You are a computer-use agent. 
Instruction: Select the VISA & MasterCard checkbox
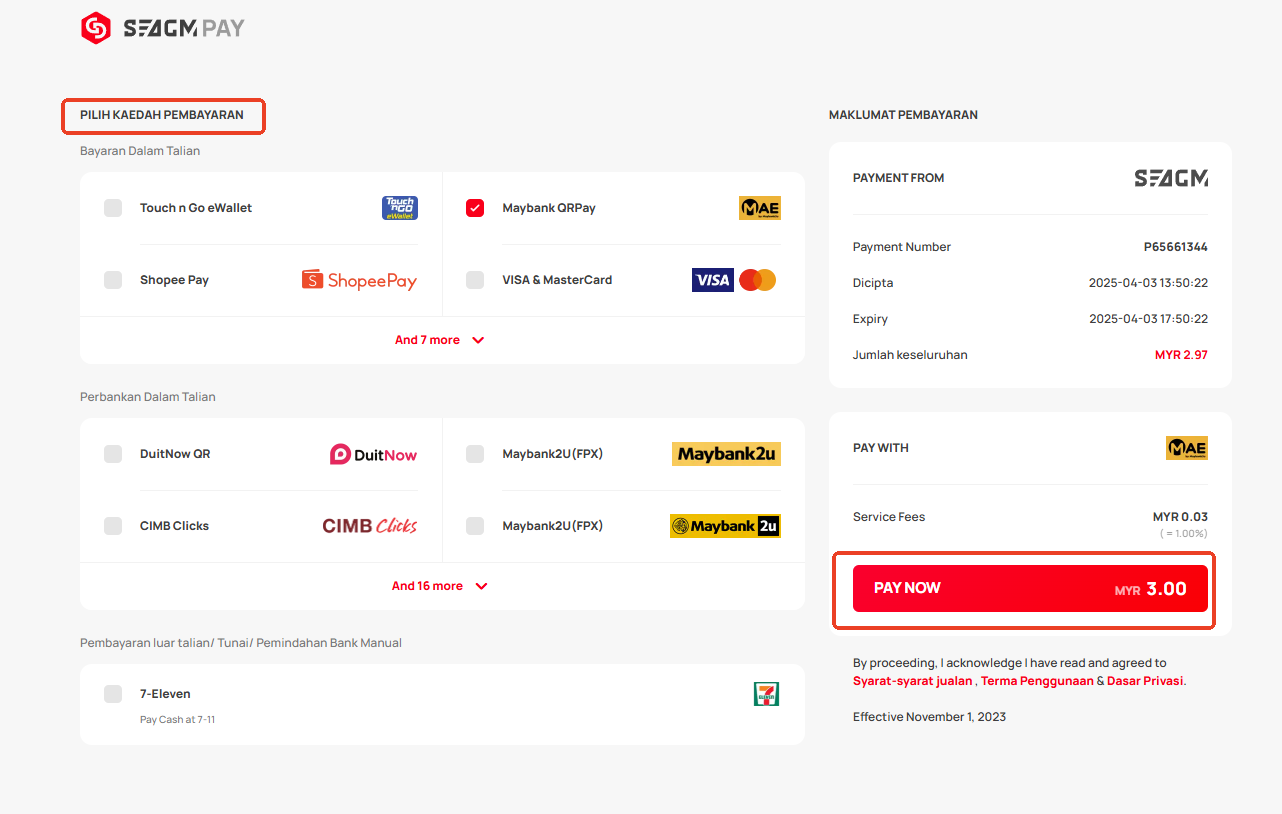click(475, 280)
